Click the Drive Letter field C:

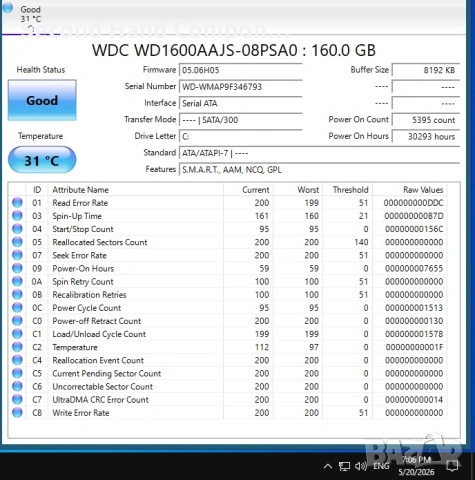tap(241, 137)
